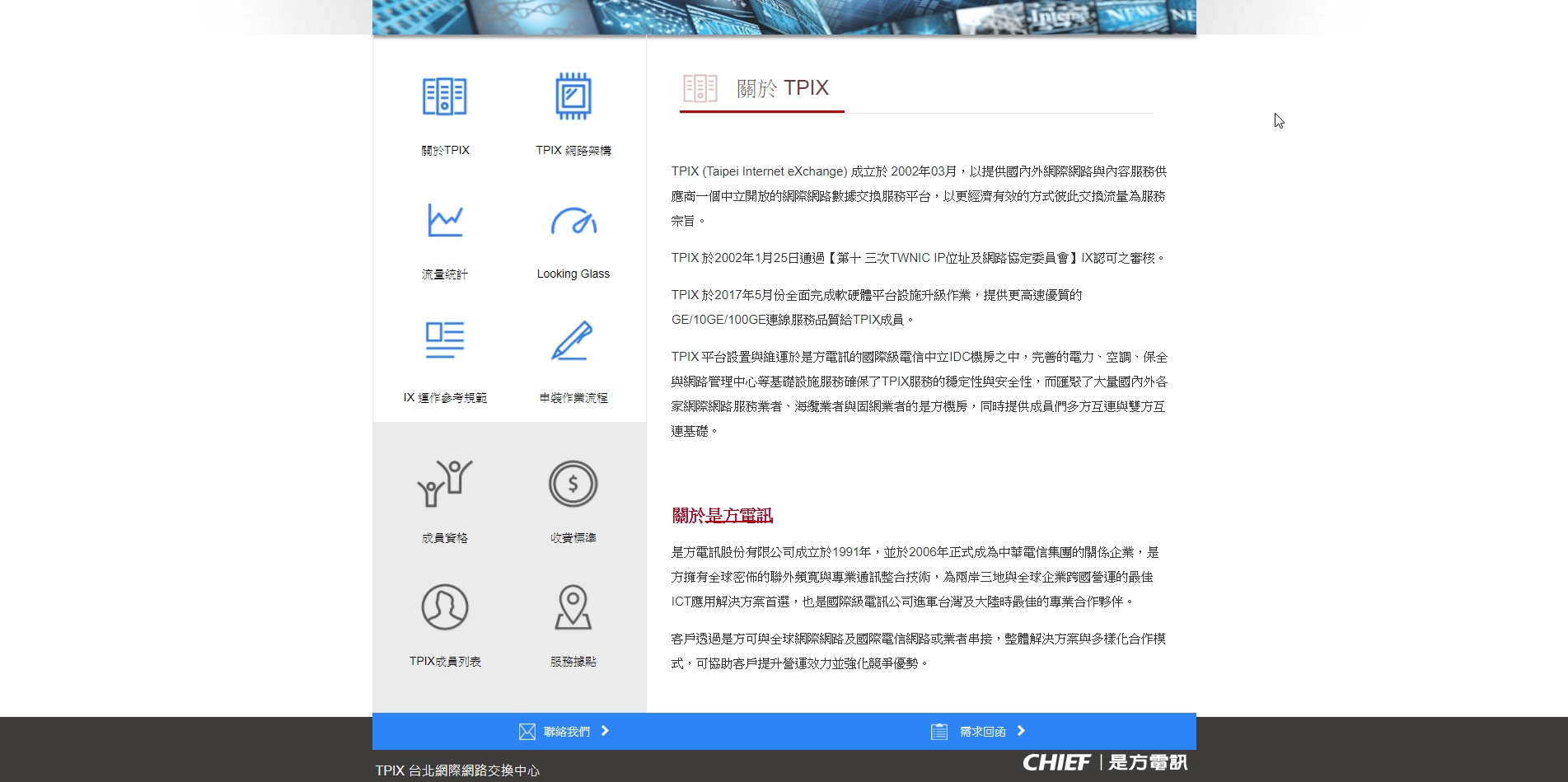Image resolution: width=1568 pixels, height=782 pixels.
Task: Click the 收費標準 menu label
Action: point(573,538)
